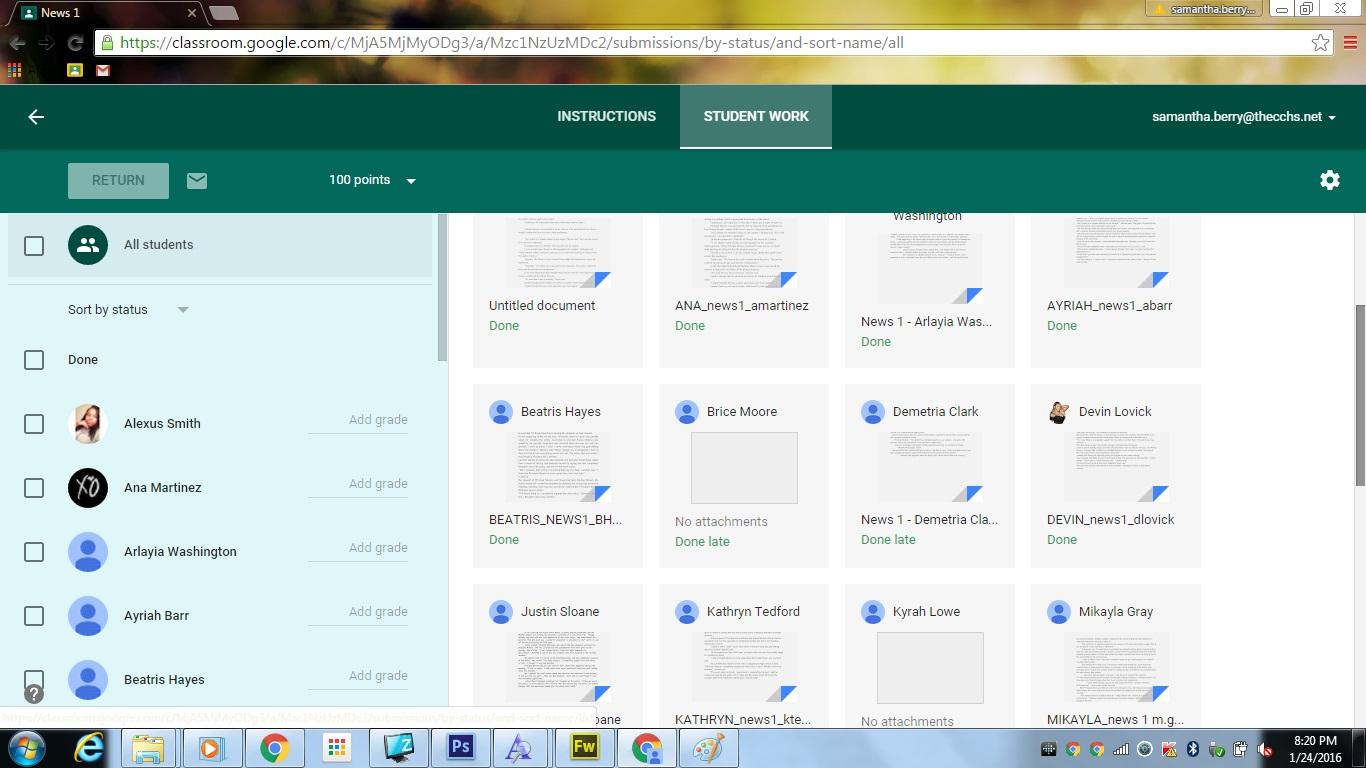Add a grade for Ayriah Barr
The image size is (1366, 768).
[x=358, y=612]
